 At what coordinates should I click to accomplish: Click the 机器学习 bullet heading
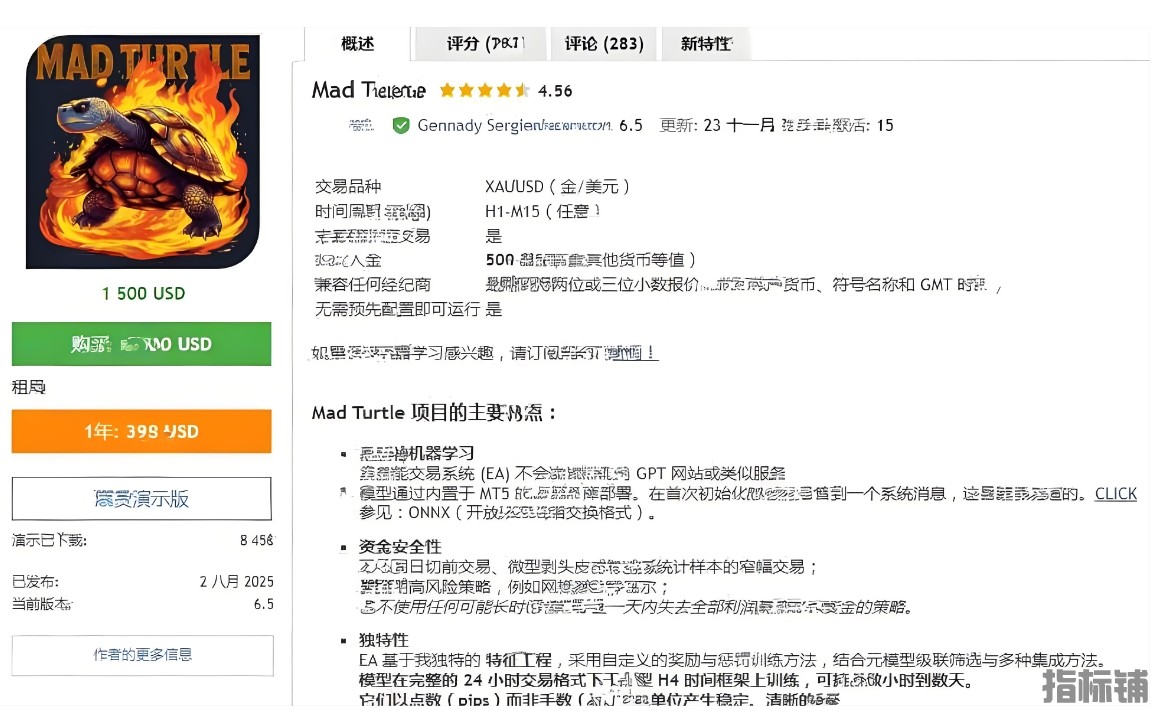(417, 453)
